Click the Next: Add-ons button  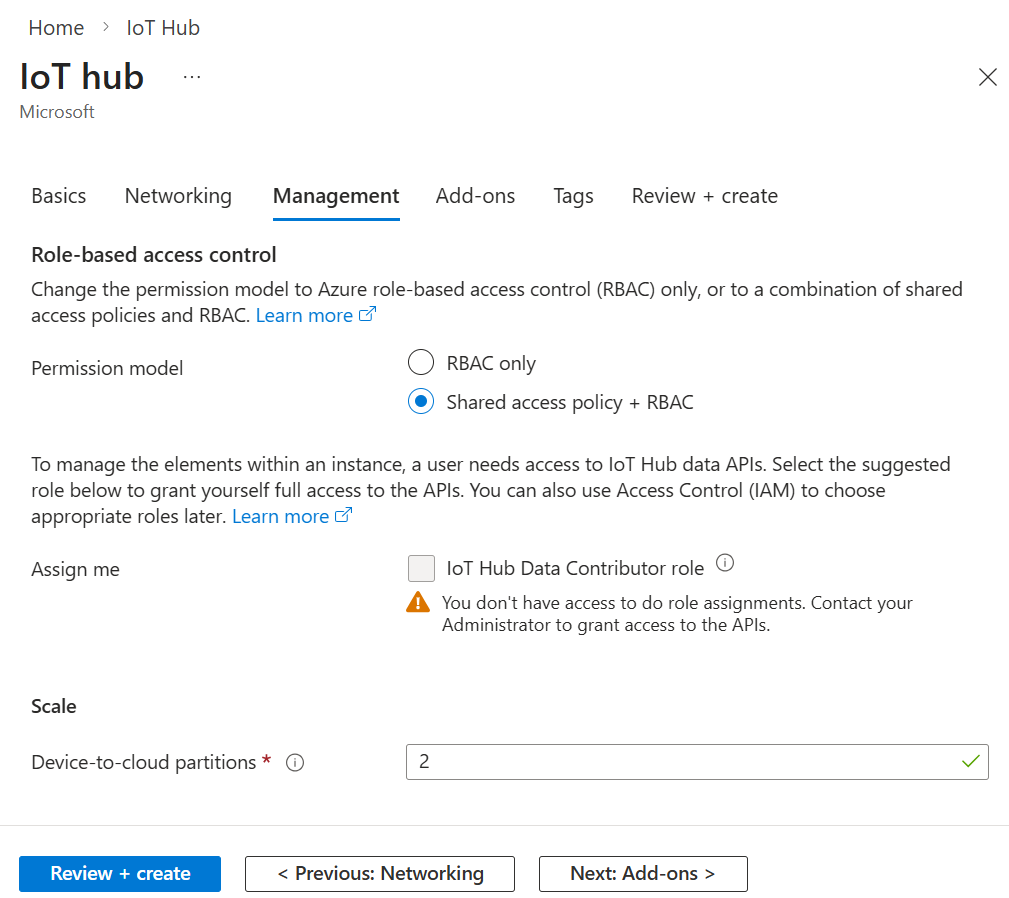[x=642, y=873]
